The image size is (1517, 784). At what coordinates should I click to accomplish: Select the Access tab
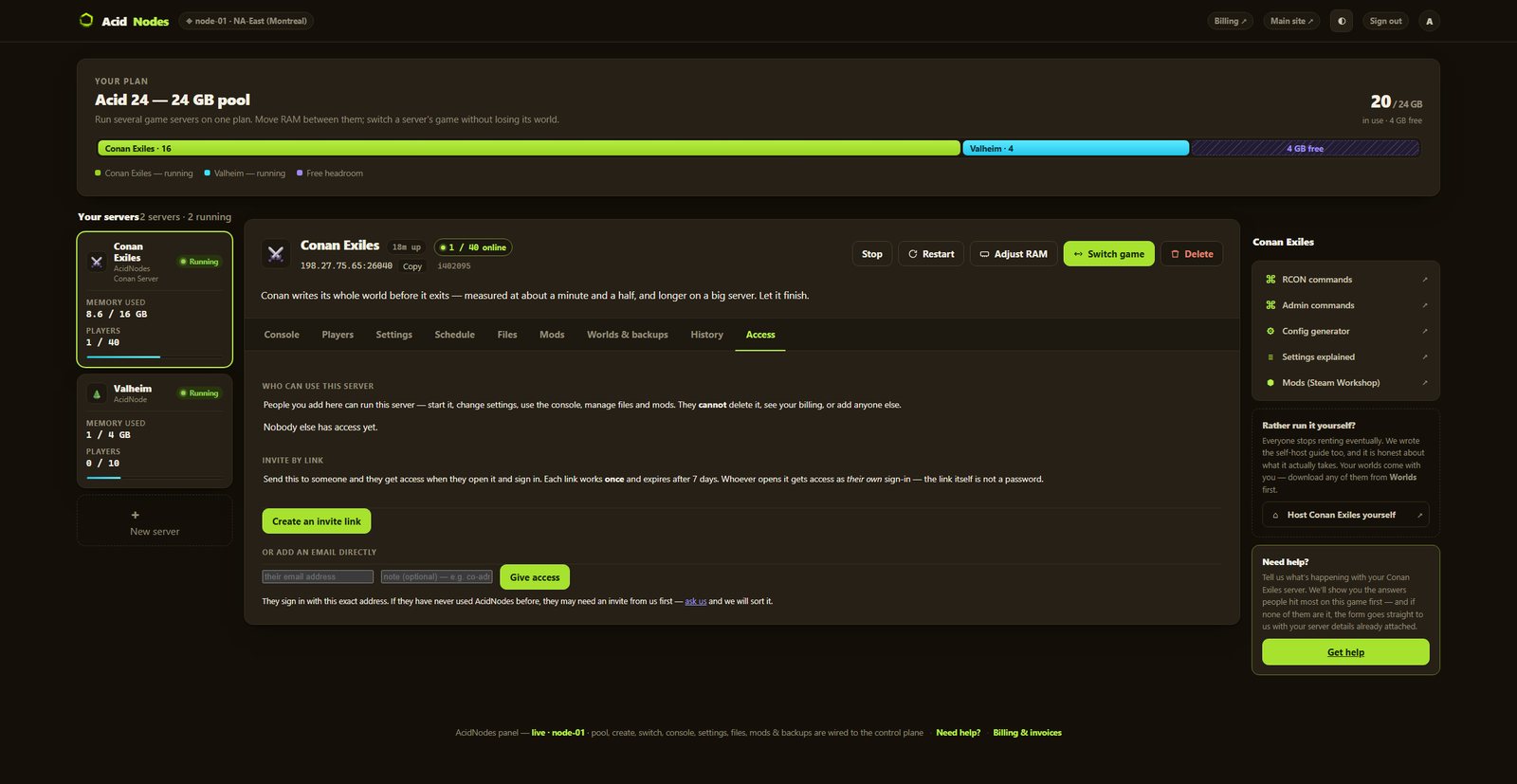pyautogui.click(x=760, y=335)
